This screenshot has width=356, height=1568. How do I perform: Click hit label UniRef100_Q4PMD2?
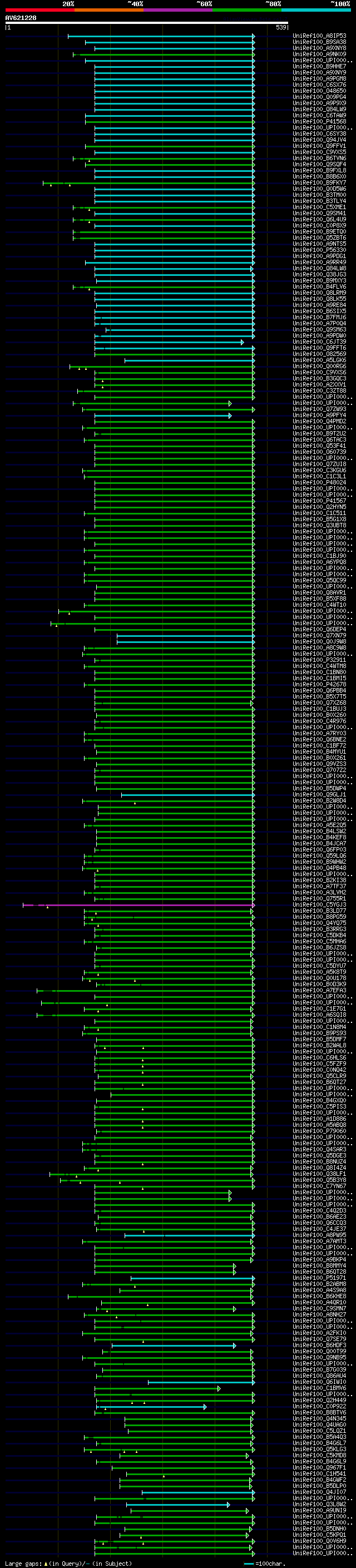(319, 421)
